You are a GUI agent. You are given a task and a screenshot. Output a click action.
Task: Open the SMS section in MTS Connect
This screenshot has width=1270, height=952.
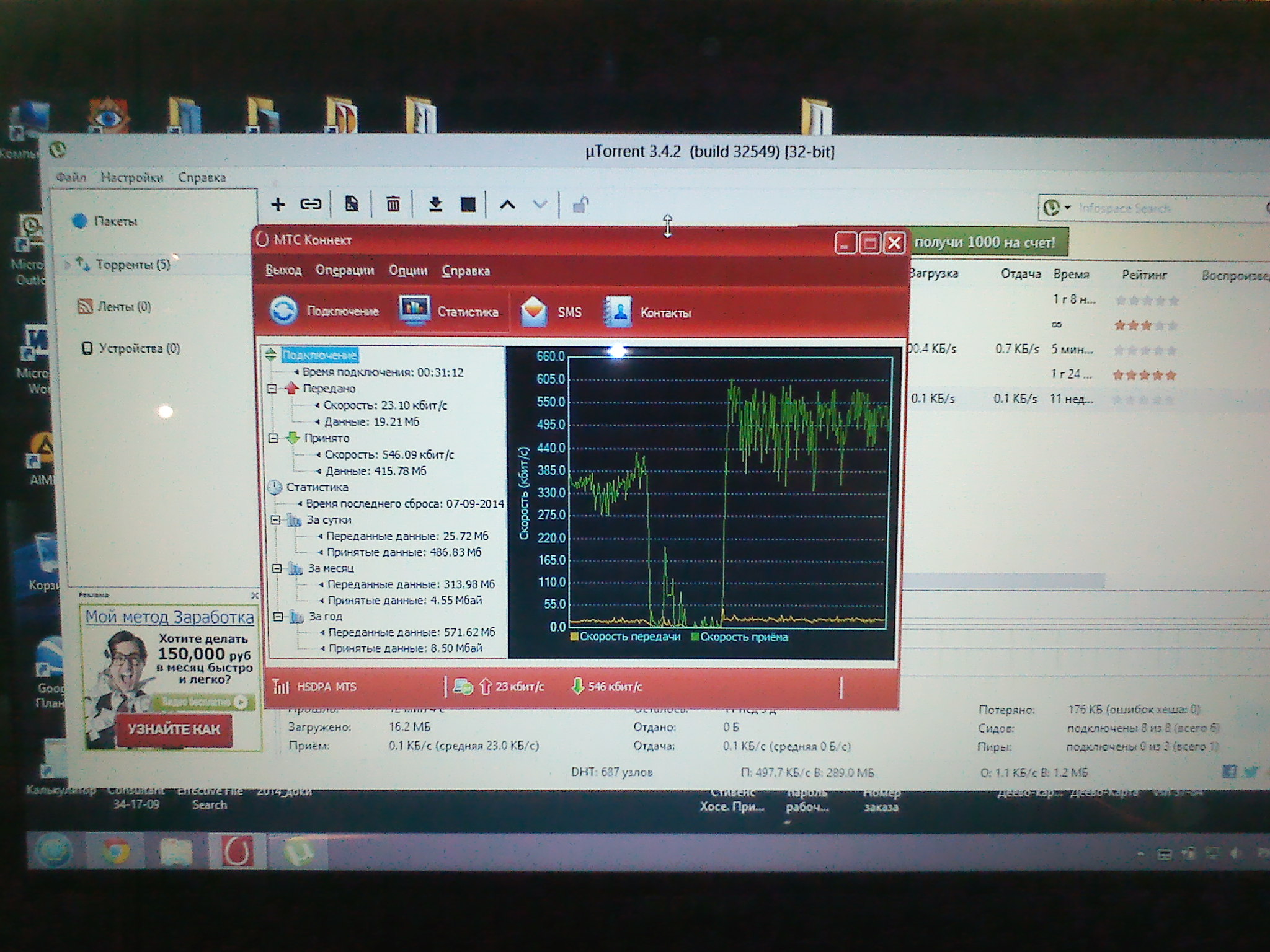[551, 311]
